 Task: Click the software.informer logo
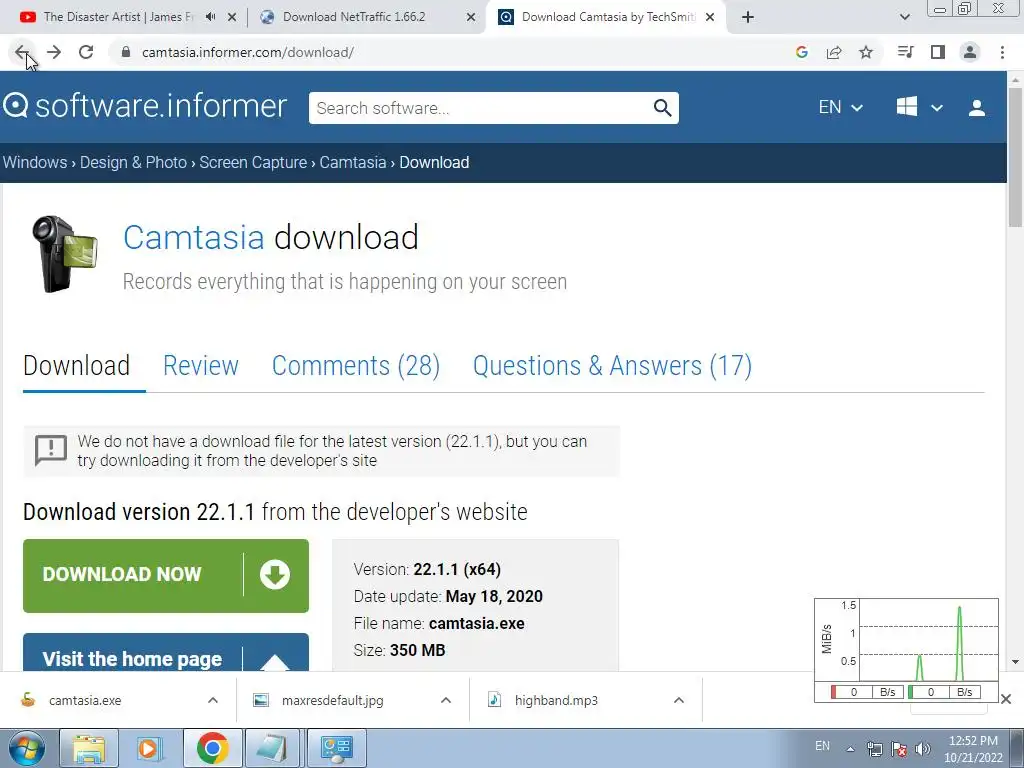point(145,106)
